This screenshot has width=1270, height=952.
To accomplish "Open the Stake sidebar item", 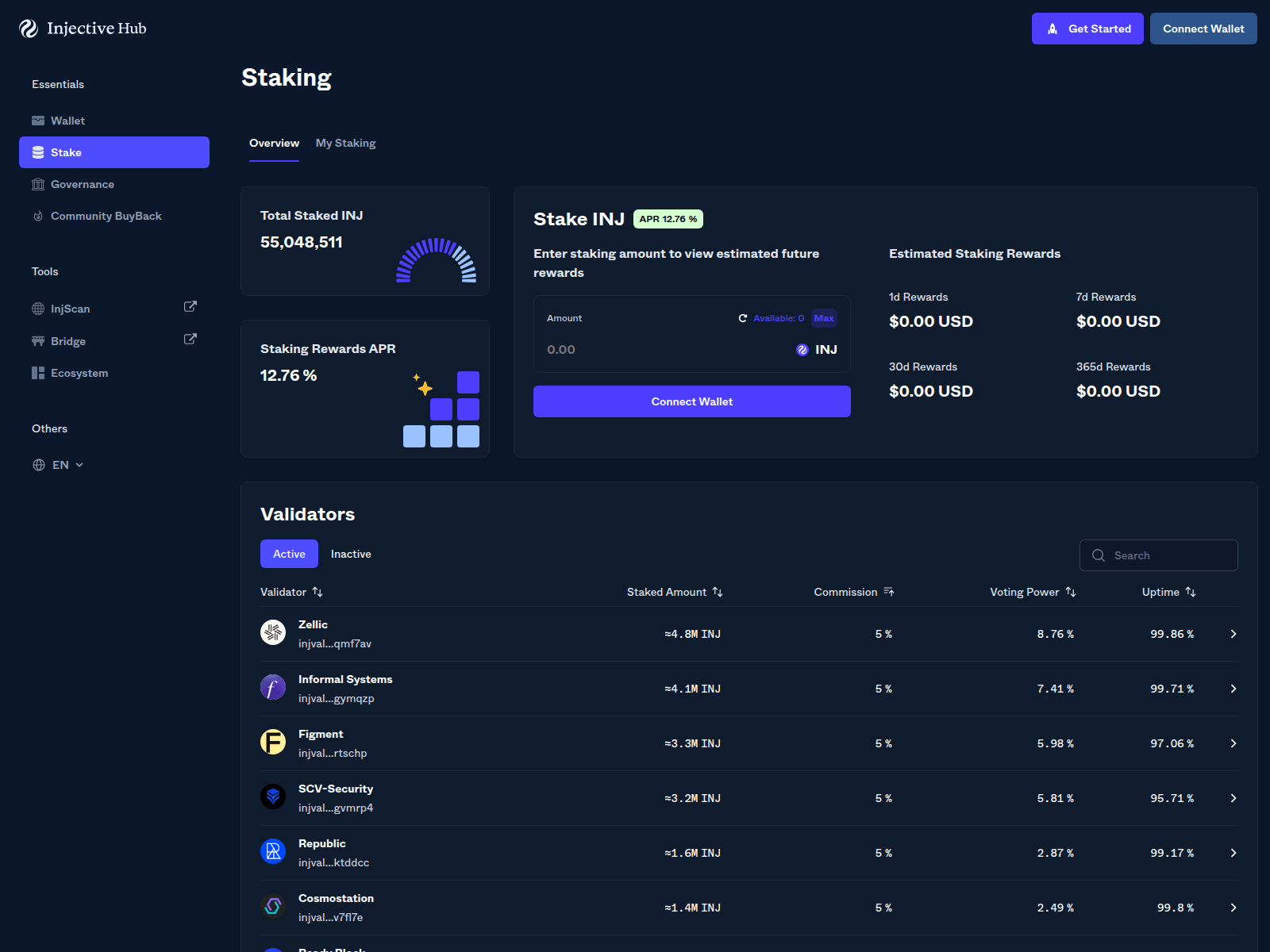I will click(x=114, y=152).
